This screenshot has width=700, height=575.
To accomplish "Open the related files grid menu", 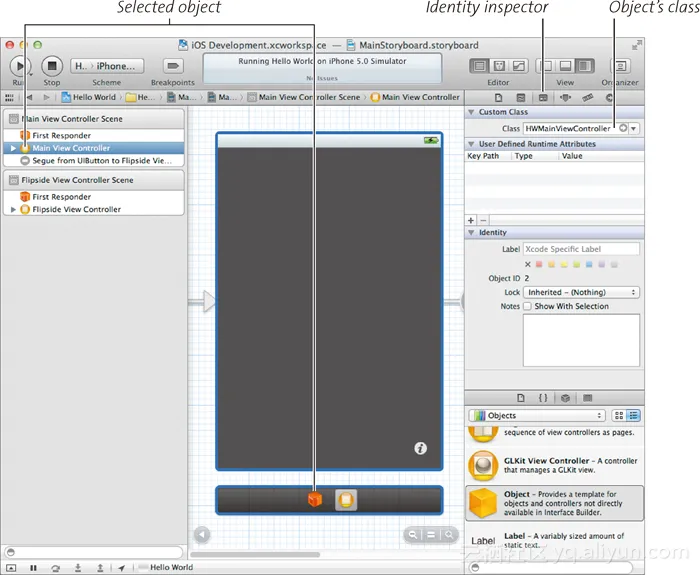I will click(9, 97).
